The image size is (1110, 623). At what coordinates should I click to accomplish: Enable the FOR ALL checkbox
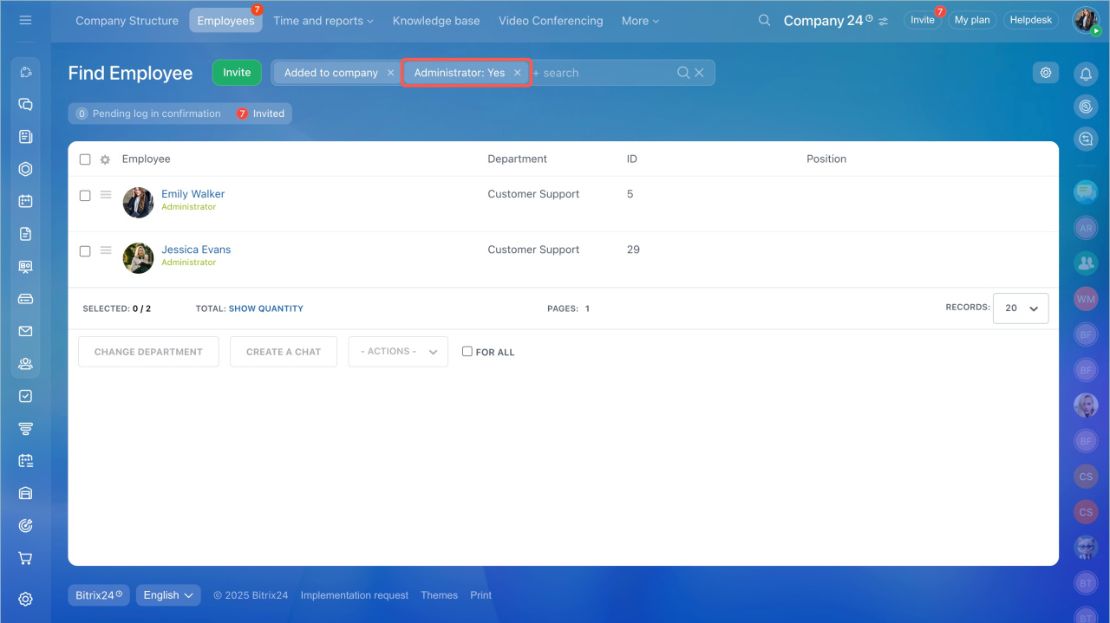(467, 351)
